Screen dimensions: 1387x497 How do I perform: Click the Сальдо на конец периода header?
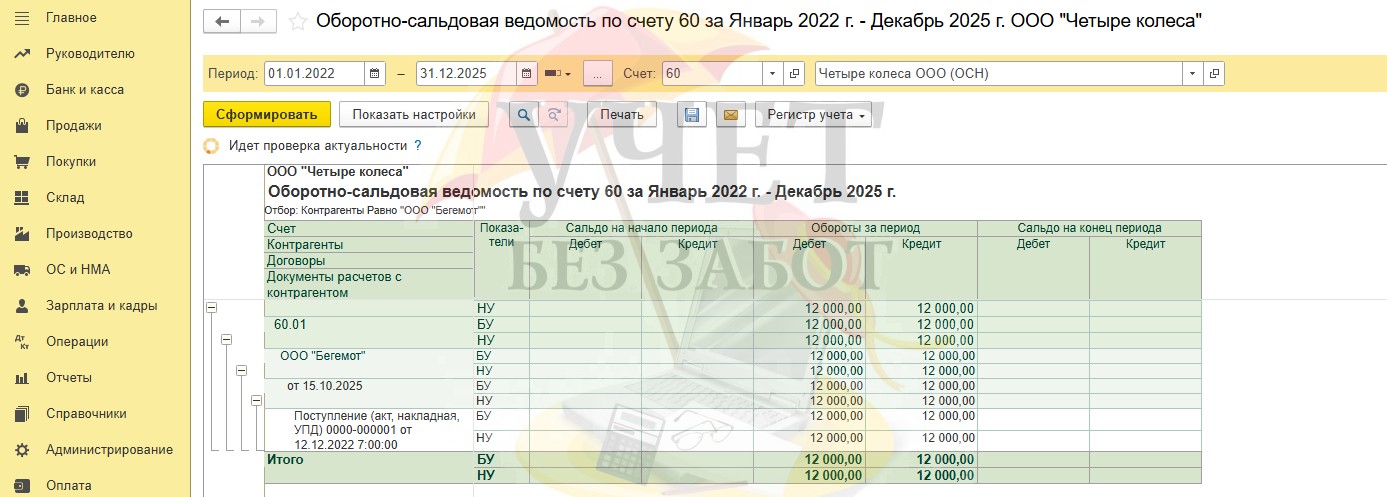[1089, 228]
